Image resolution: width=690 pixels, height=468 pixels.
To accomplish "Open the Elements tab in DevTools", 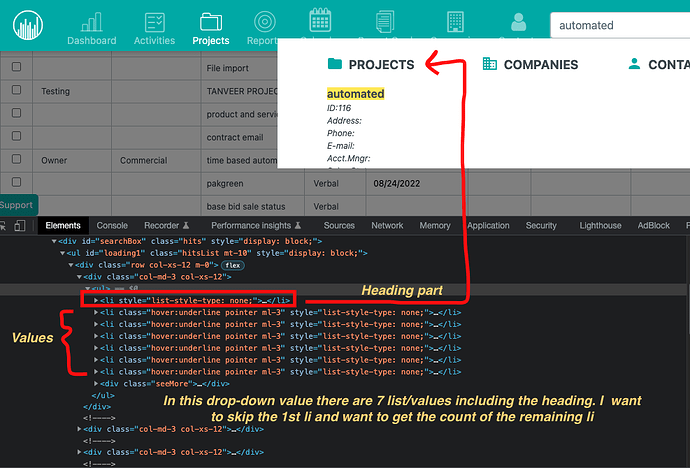I will (63, 226).
